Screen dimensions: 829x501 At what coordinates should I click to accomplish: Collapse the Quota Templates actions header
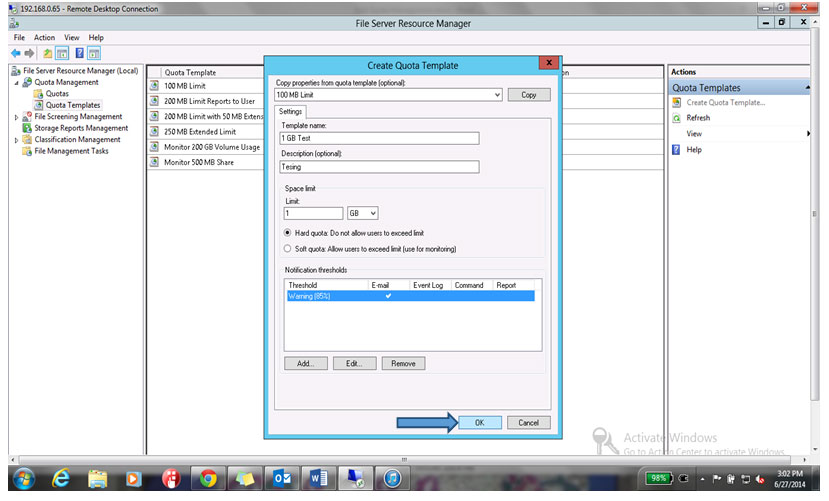click(x=807, y=88)
